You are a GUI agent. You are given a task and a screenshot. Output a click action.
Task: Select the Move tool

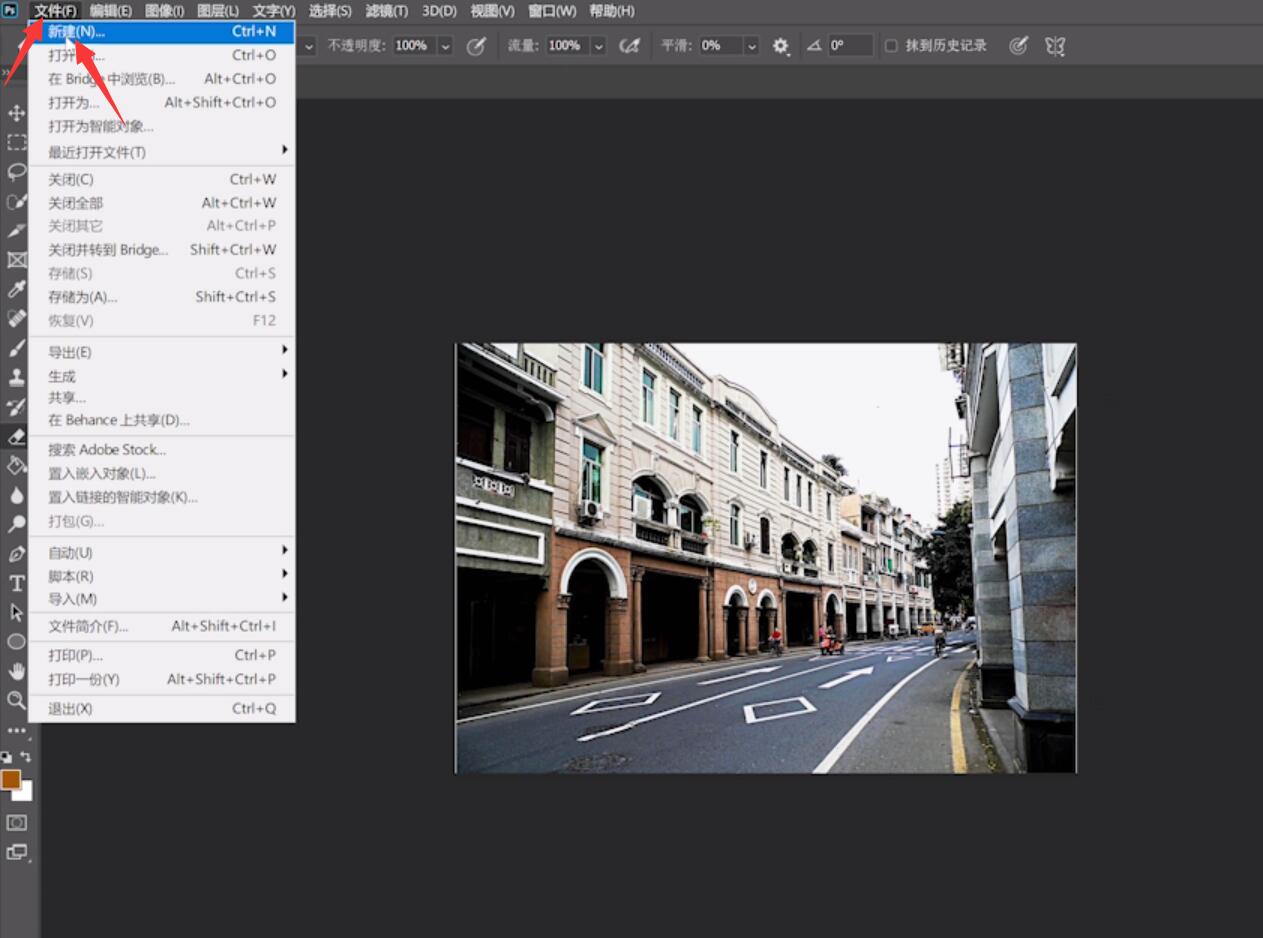[x=16, y=113]
